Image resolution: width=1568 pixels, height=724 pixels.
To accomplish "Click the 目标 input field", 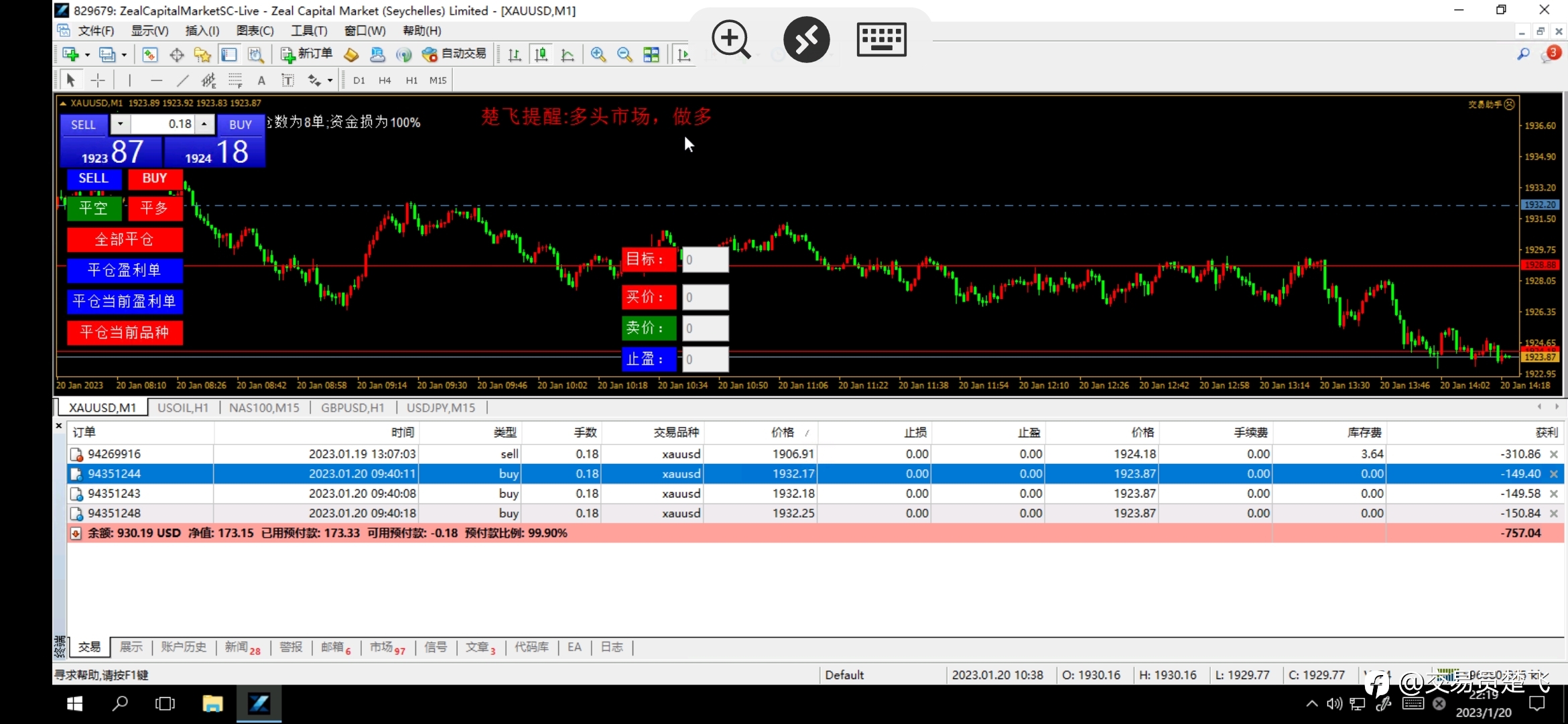I will [705, 259].
